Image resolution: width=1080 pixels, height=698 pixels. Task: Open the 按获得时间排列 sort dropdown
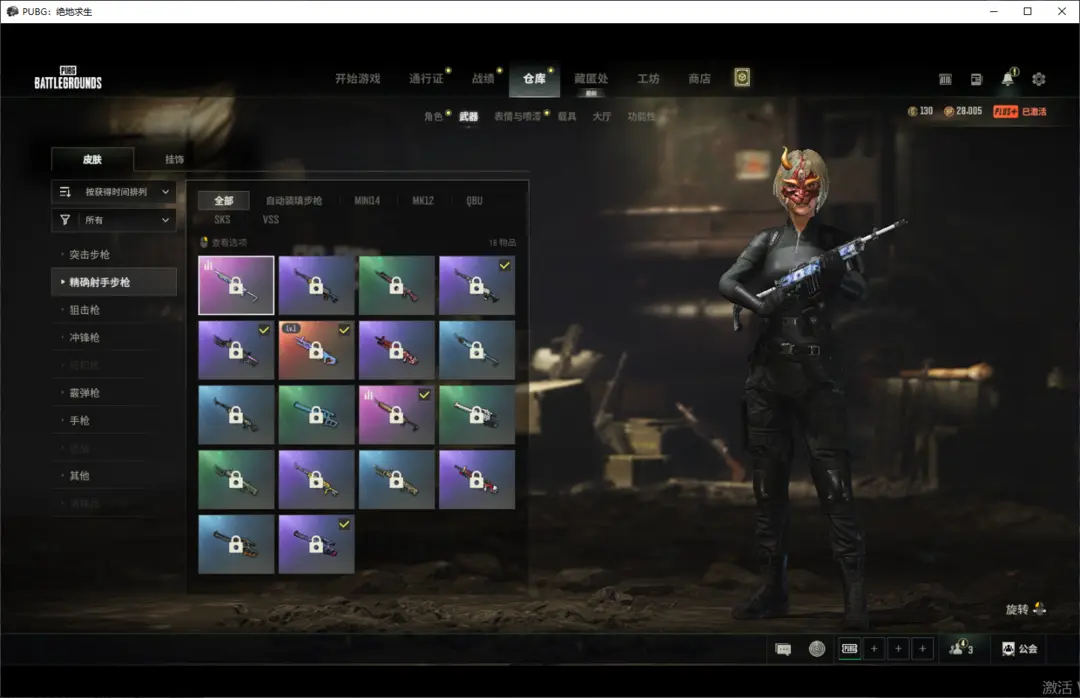click(x=114, y=192)
